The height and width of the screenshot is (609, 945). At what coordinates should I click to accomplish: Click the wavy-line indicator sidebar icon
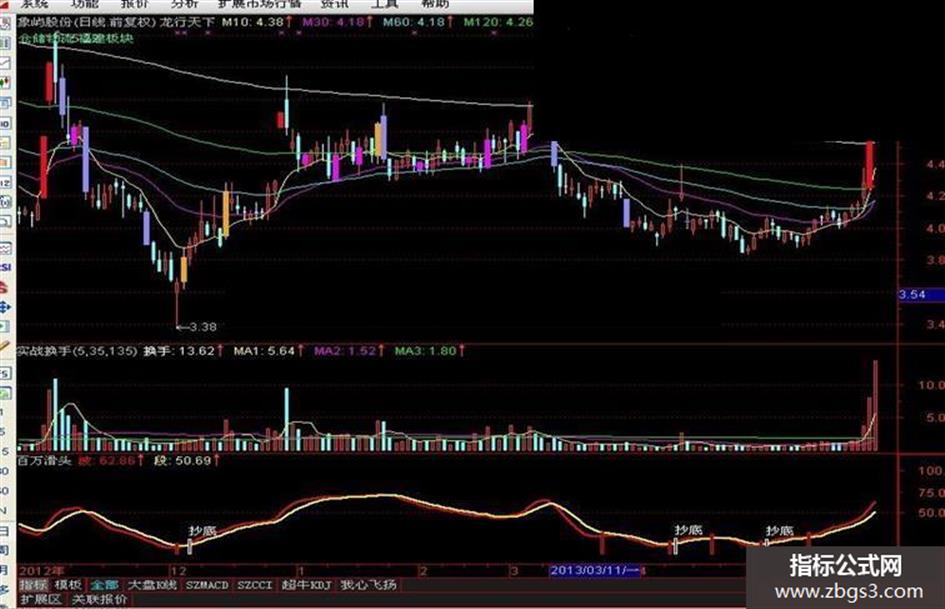tap(5, 248)
